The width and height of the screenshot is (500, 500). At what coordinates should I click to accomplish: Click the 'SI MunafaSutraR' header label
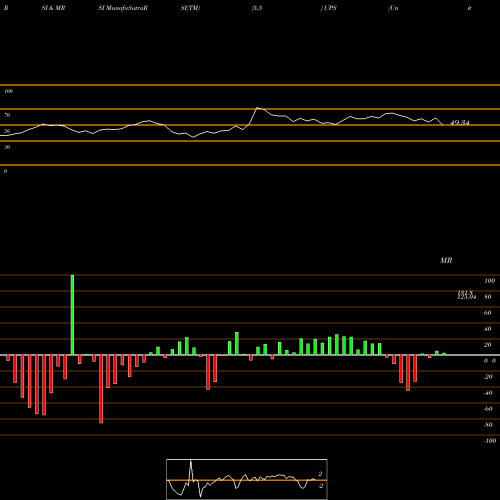point(123,8)
